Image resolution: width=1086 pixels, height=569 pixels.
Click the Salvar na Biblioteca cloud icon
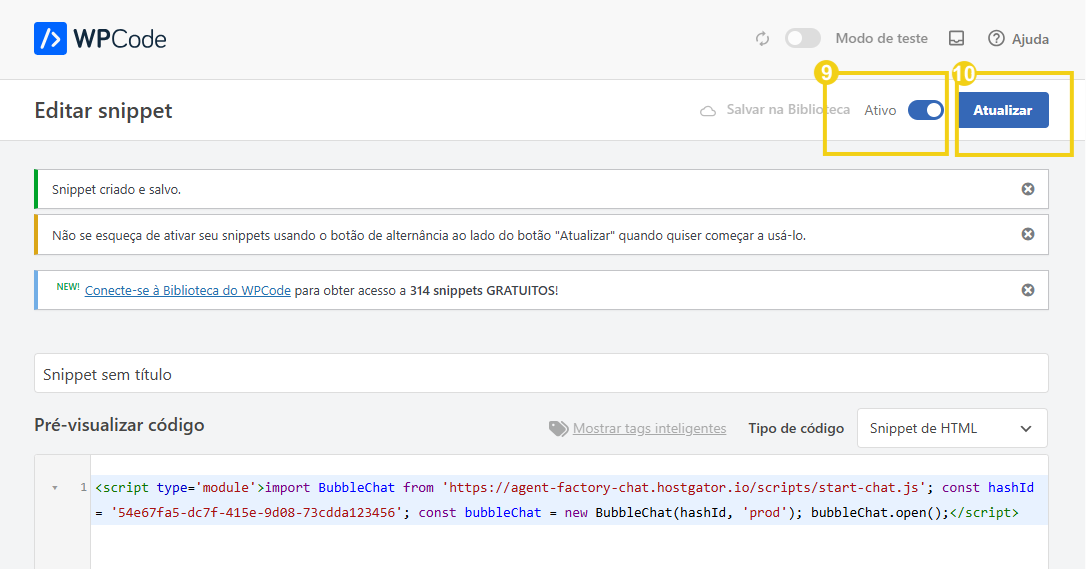click(708, 111)
